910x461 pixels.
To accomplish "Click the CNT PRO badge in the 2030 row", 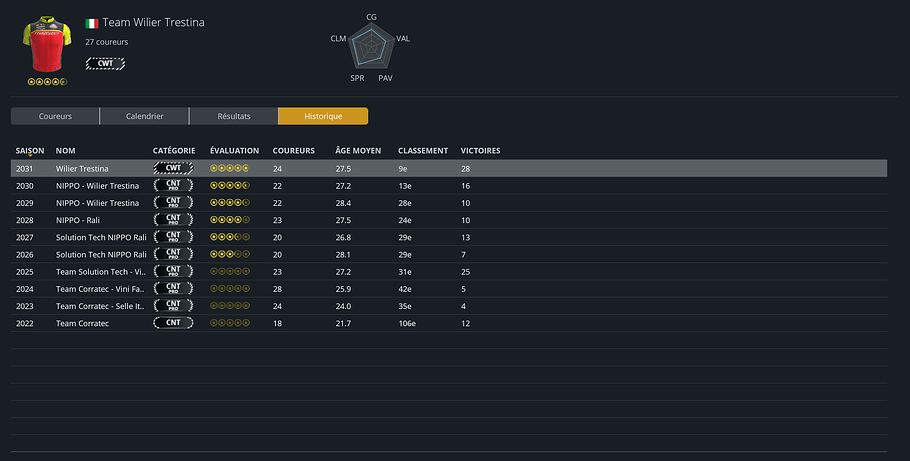I will (x=173, y=186).
